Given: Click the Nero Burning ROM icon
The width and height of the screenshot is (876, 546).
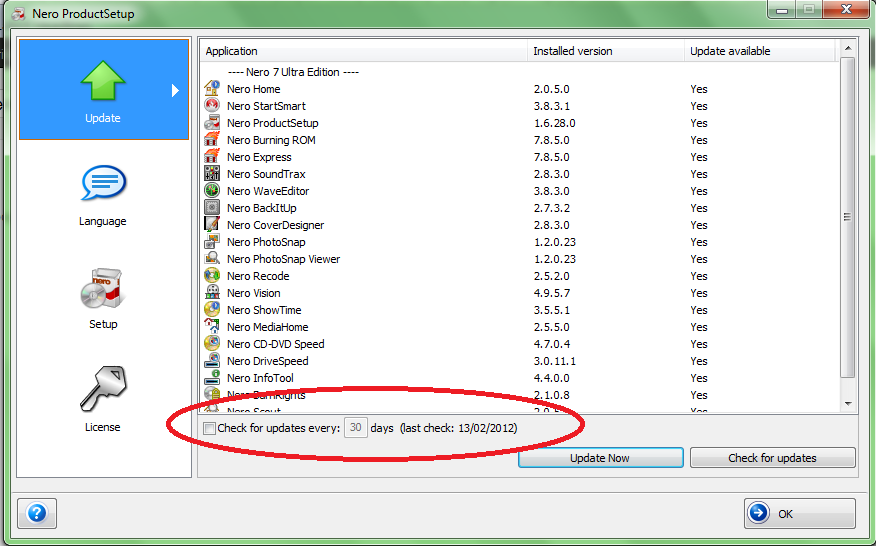Looking at the screenshot, I should click(212, 140).
